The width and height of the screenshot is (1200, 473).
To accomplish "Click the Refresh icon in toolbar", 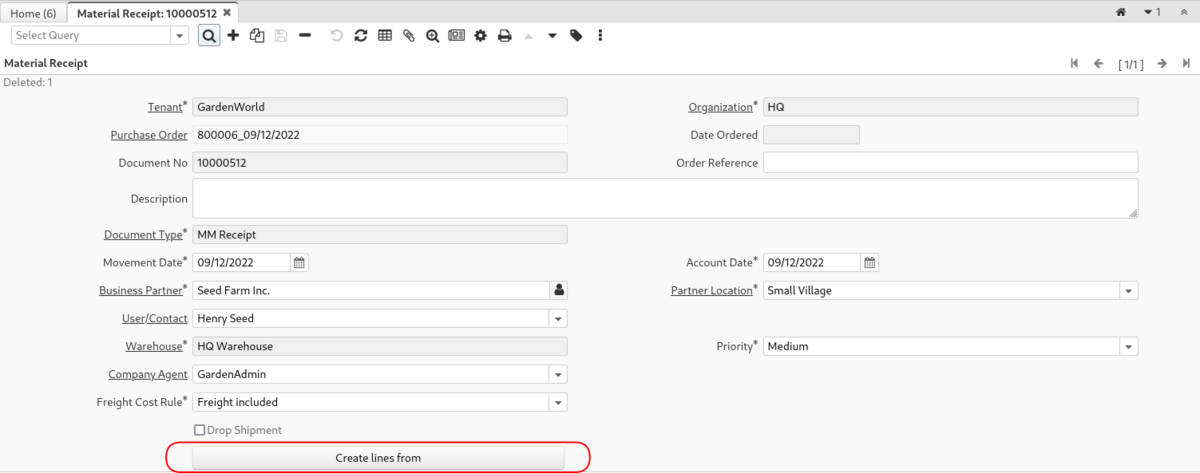I will 360,35.
